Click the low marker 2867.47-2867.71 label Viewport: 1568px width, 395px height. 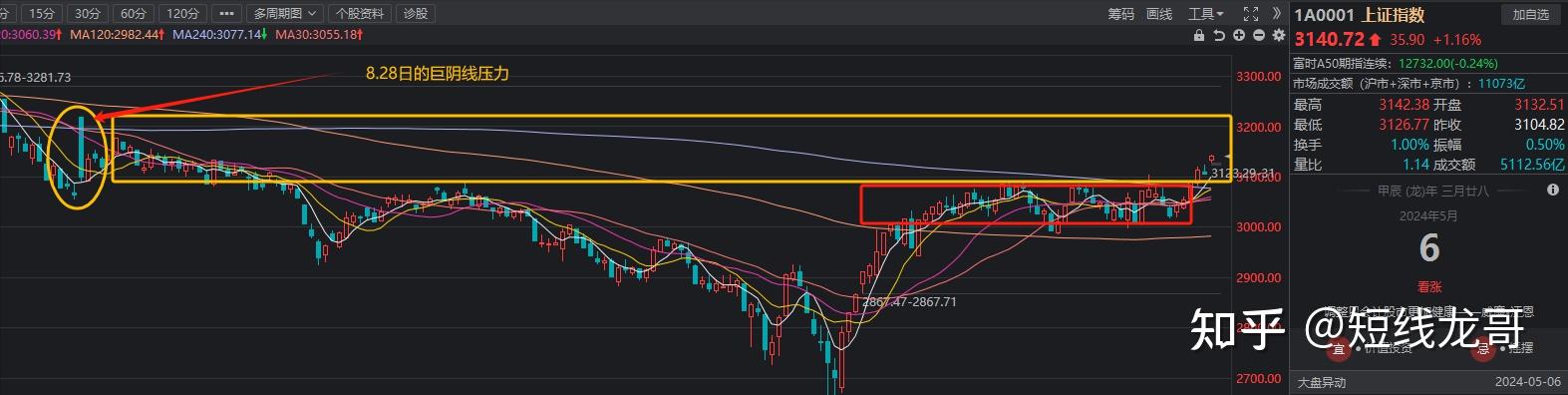click(x=910, y=301)
